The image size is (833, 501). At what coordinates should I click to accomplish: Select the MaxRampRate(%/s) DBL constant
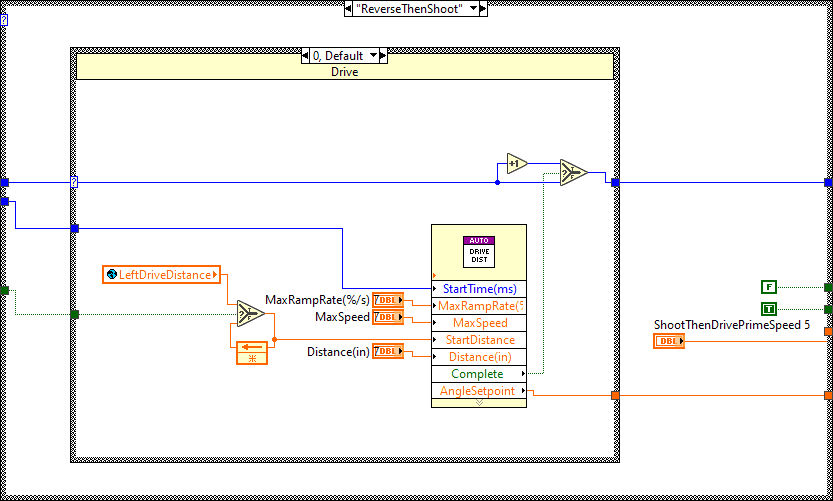387,300
